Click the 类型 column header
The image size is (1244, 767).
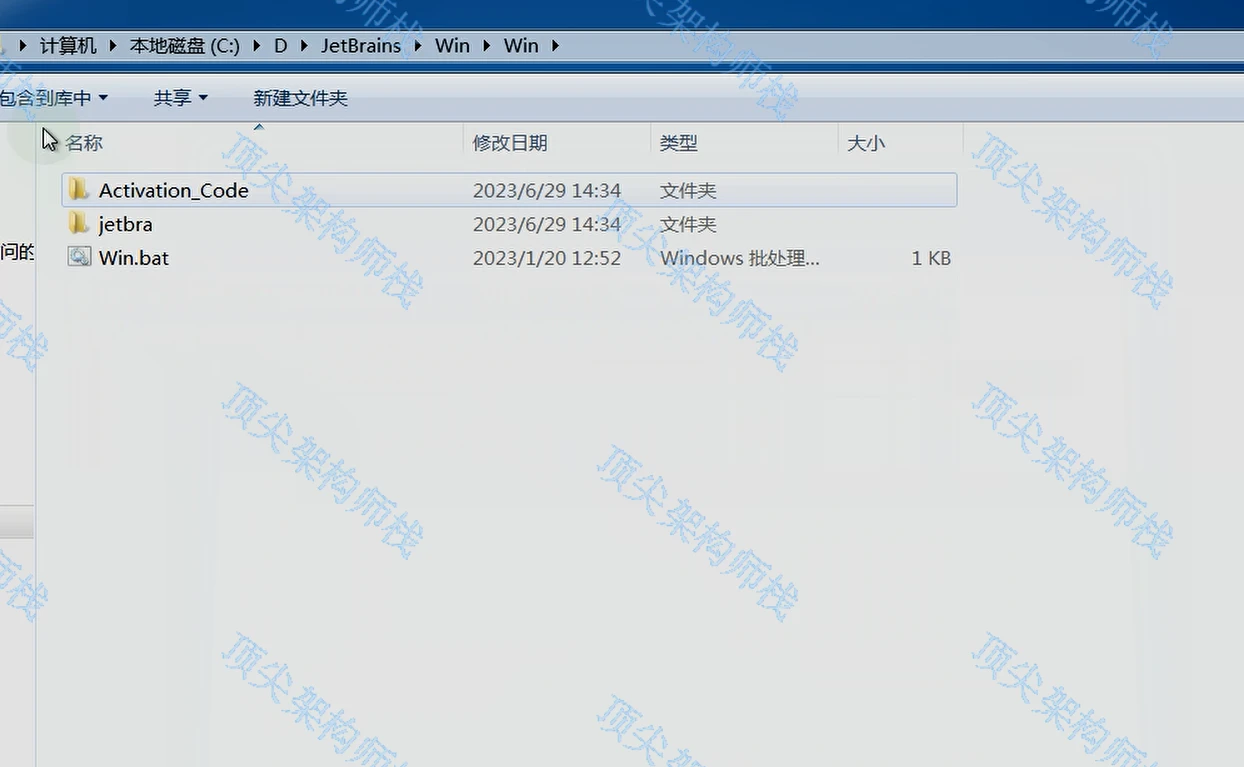point(678,143)
